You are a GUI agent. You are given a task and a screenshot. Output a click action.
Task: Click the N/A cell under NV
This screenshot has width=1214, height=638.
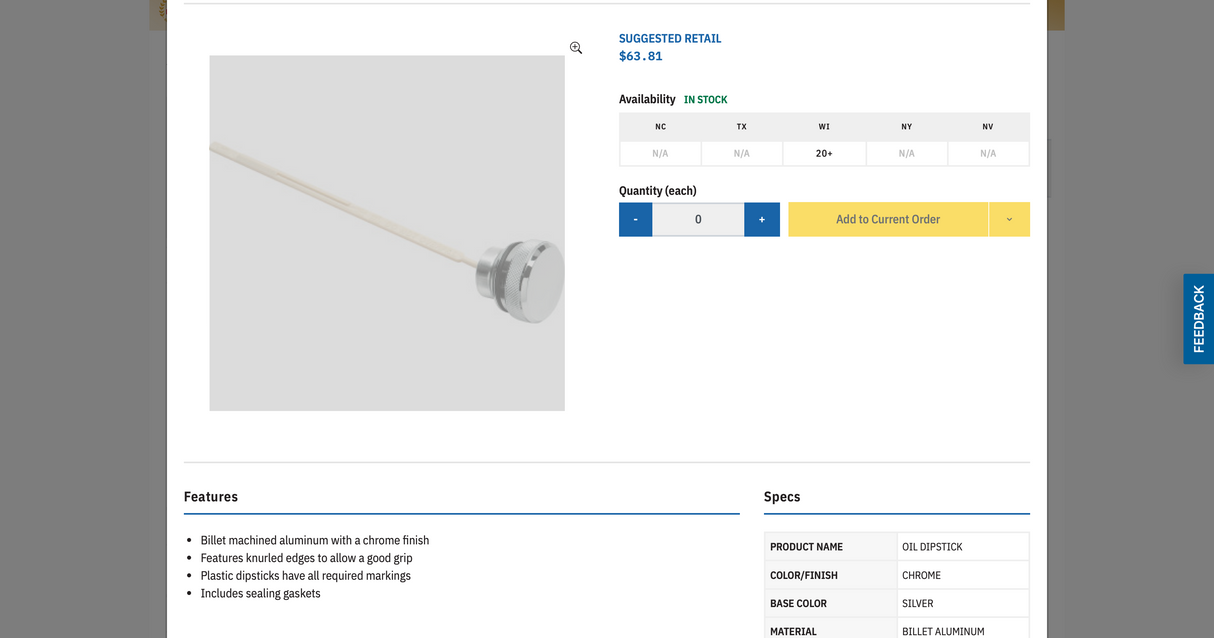(988, 153)
